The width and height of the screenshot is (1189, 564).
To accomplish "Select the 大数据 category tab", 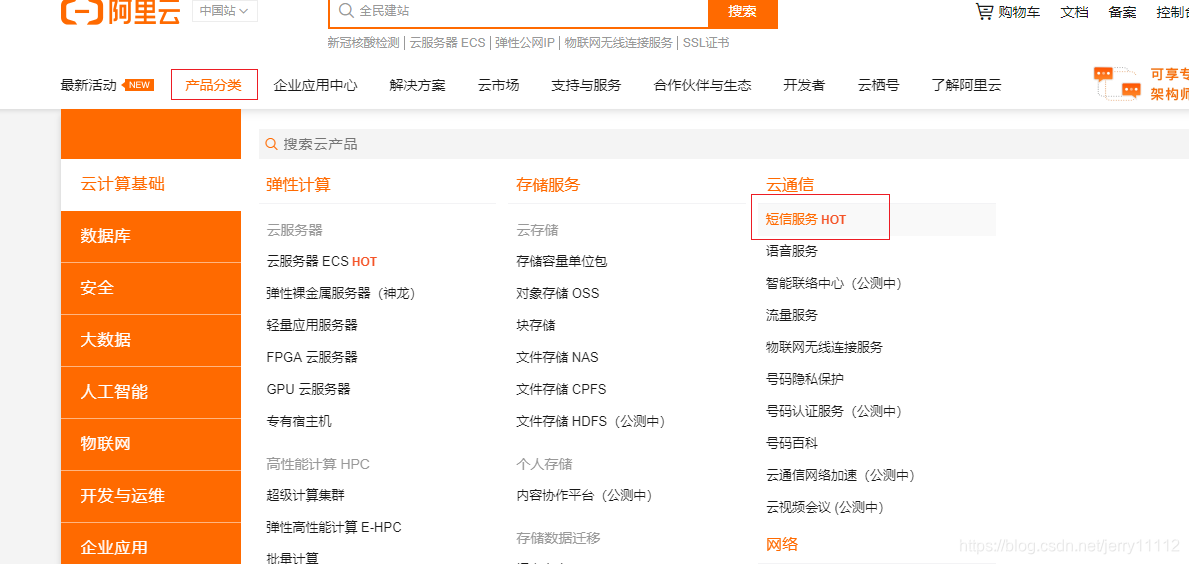I will point(151,340).
